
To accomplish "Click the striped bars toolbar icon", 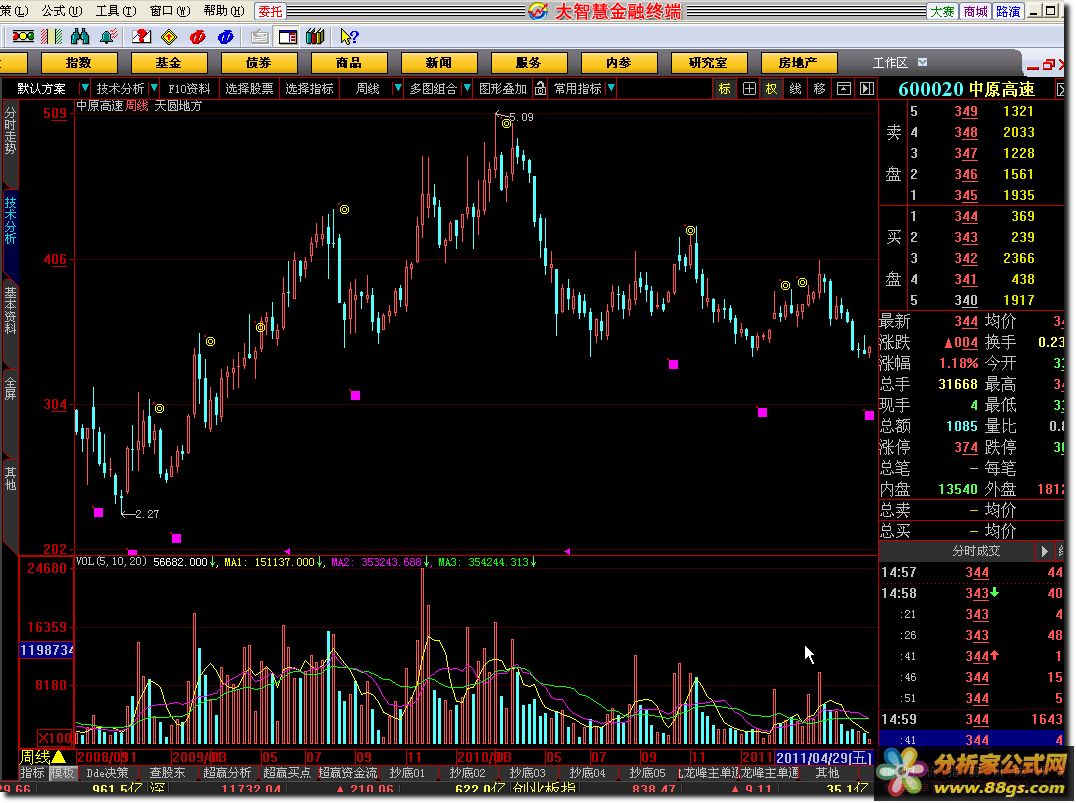I will point(51,36).
